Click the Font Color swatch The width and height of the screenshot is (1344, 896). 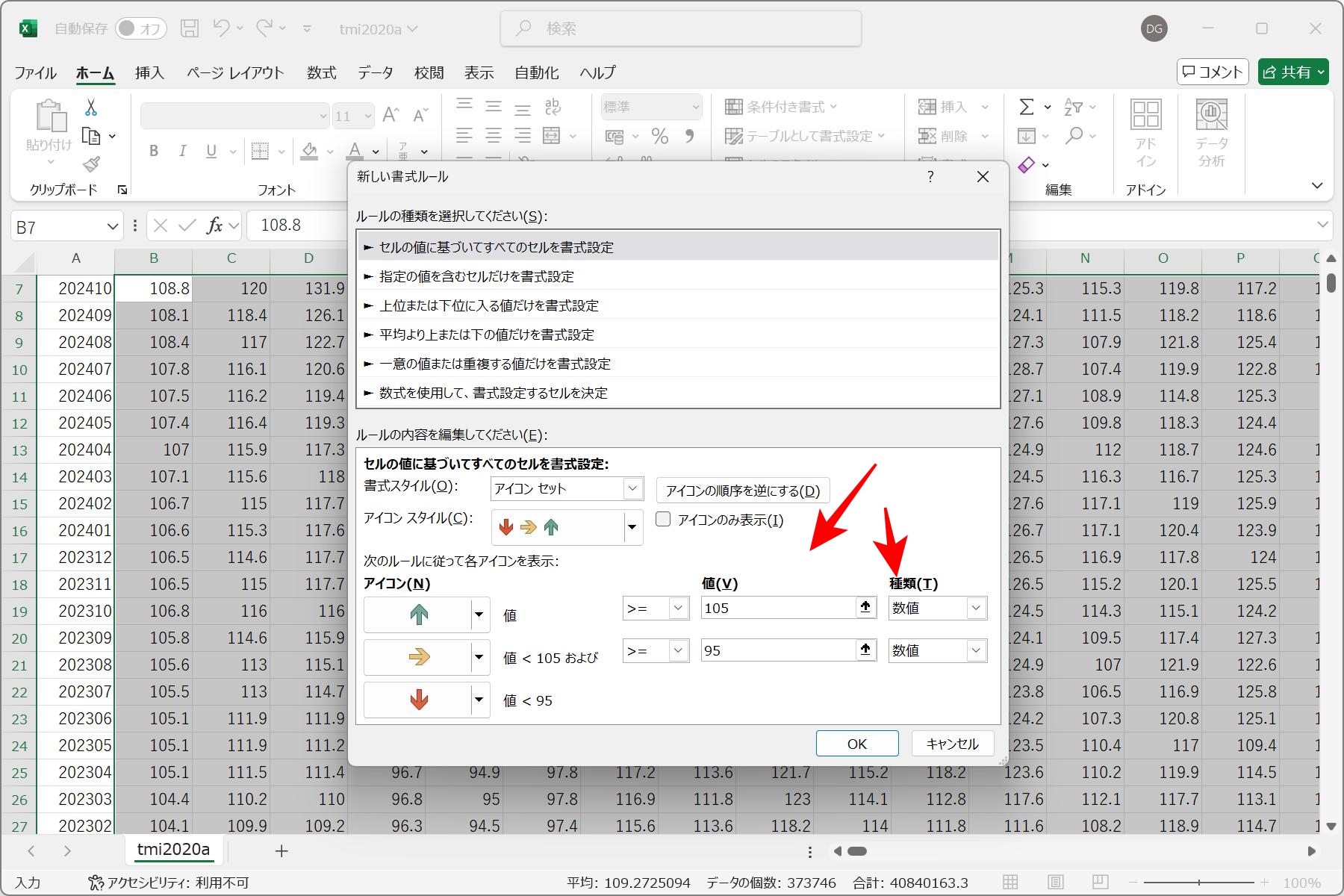click(355, 151)
